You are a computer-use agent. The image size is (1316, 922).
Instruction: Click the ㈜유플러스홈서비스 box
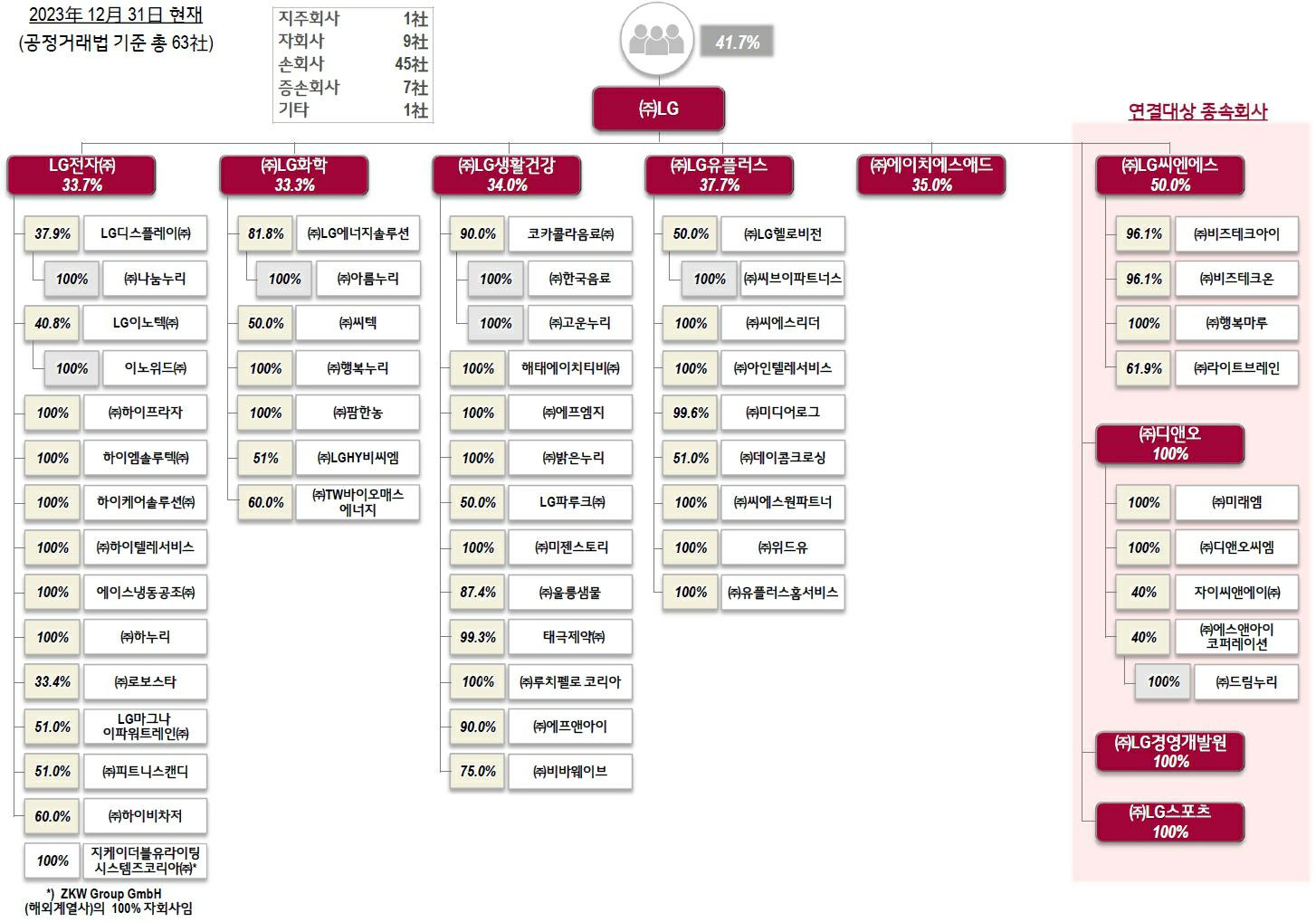(x=783, y=593)
